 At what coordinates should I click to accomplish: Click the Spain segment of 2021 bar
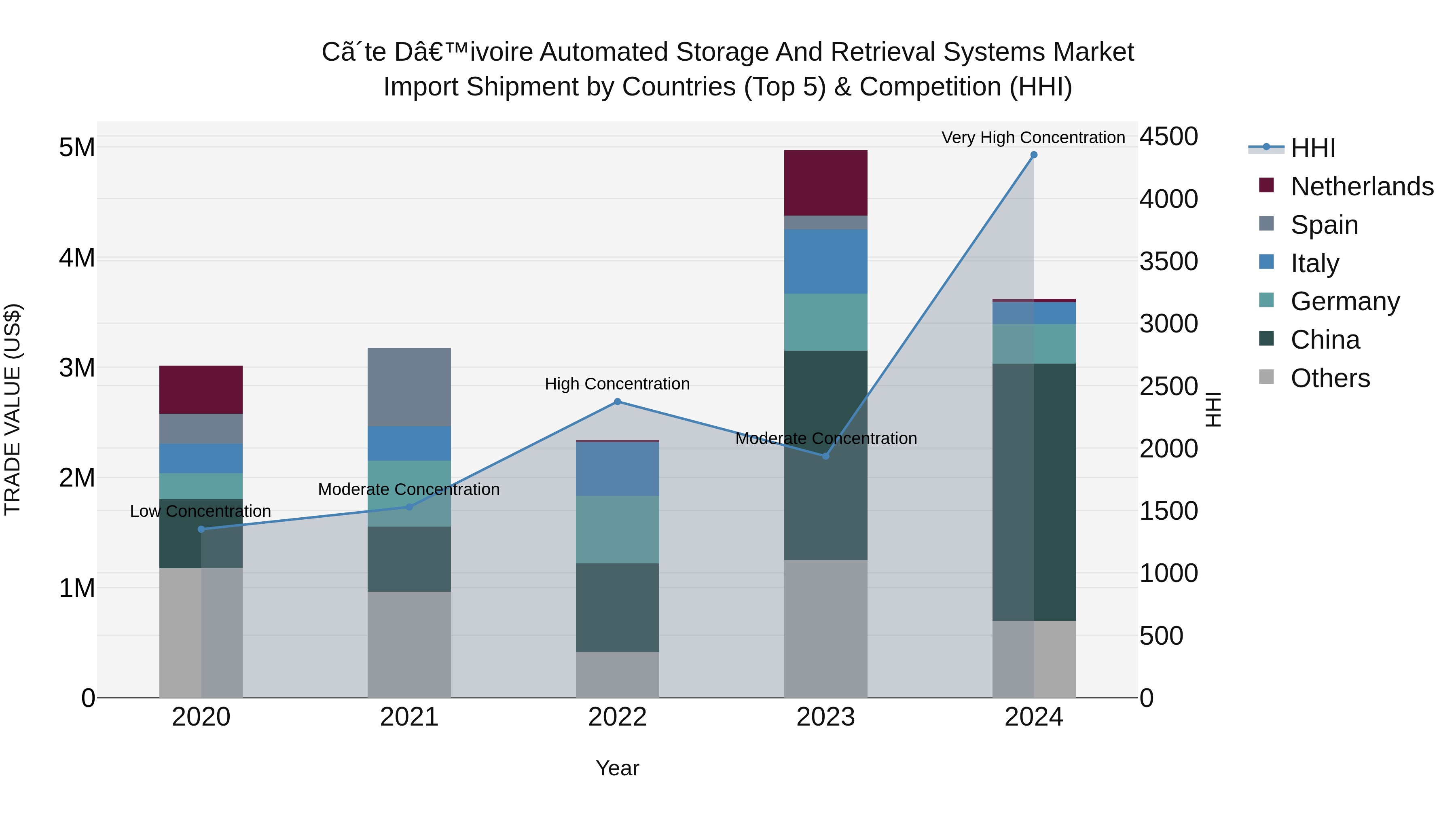(409, 387)
